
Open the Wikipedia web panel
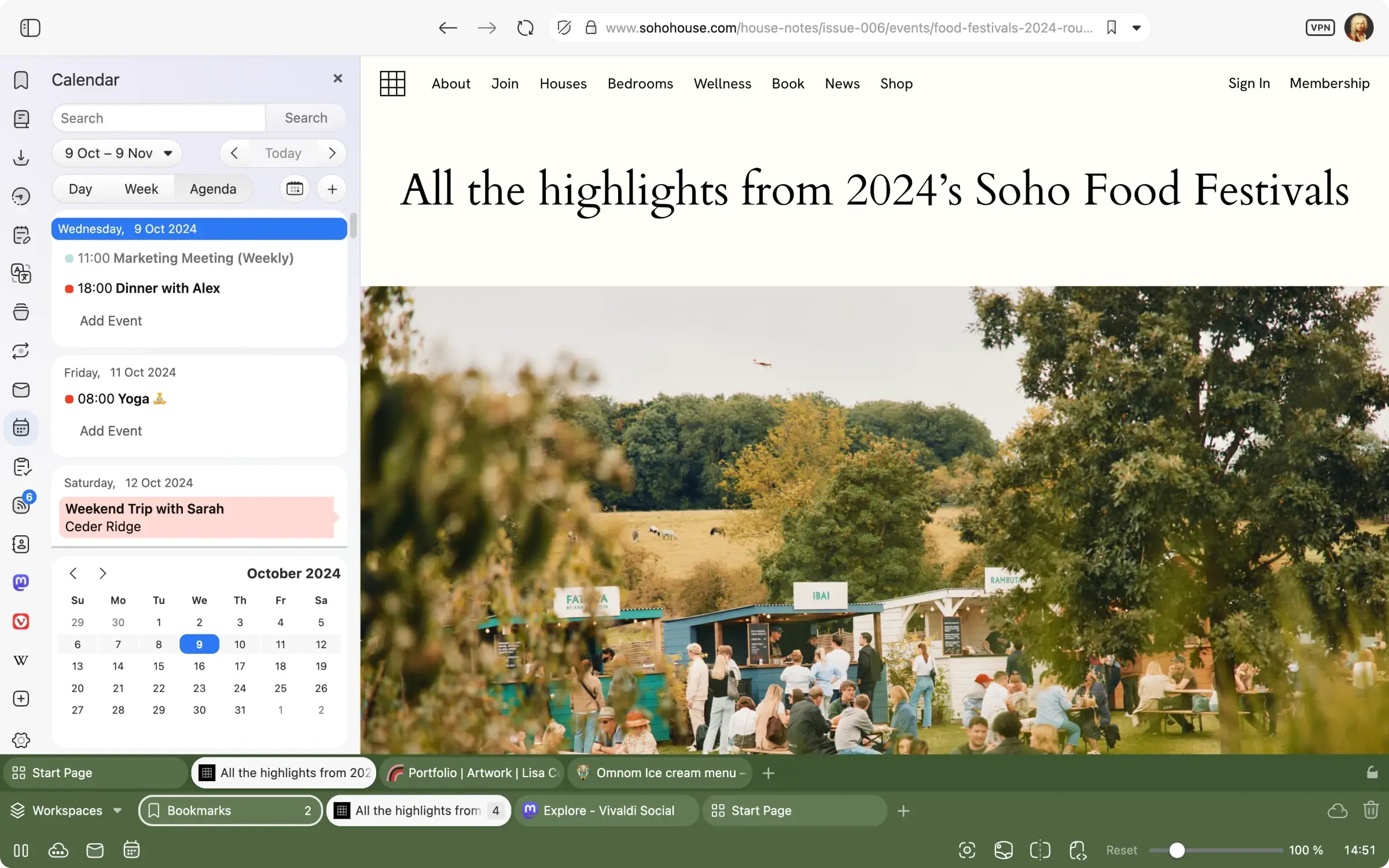point(21,660)
